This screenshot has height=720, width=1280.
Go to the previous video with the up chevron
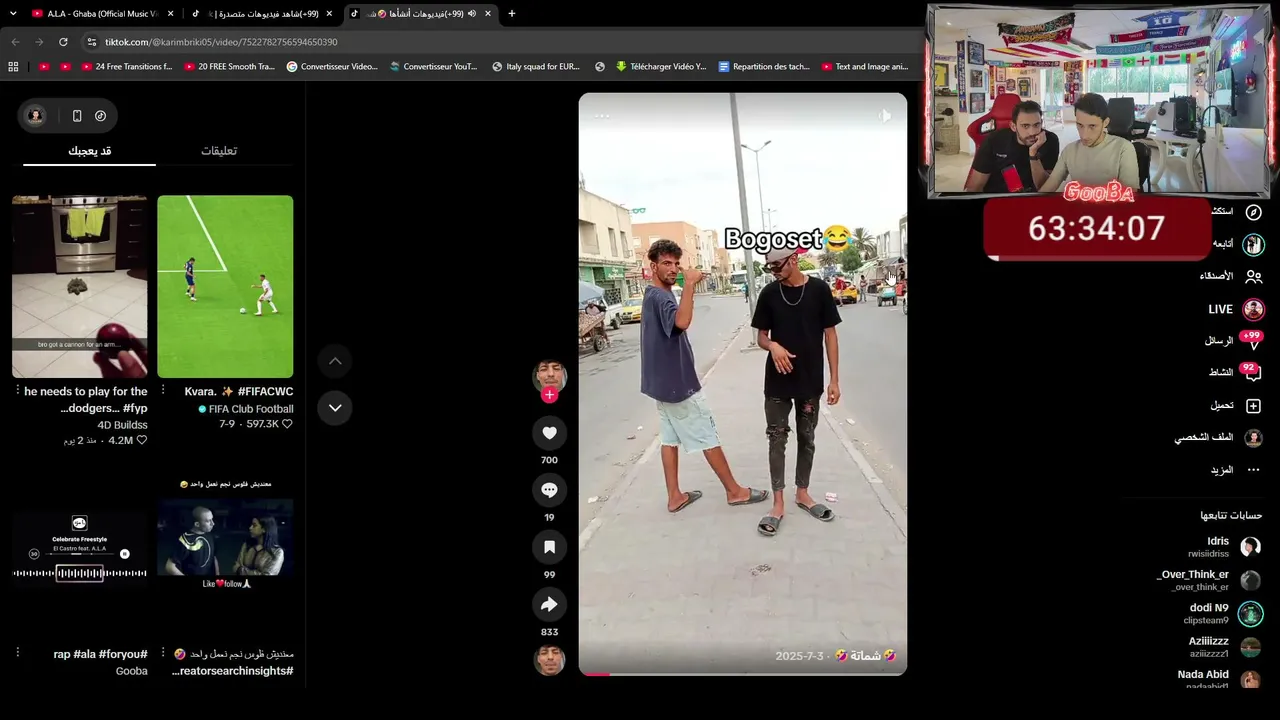[335, 361]
